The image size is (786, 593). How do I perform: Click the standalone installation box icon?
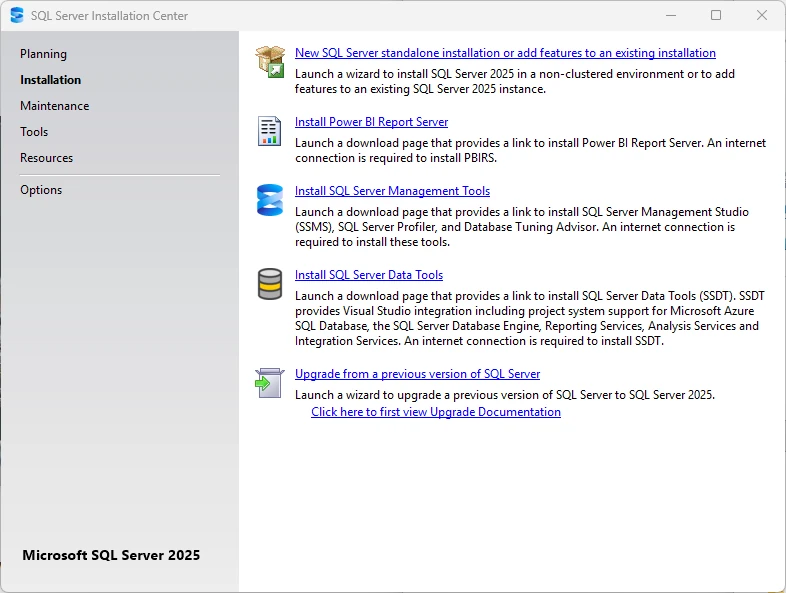pos(270,61)
